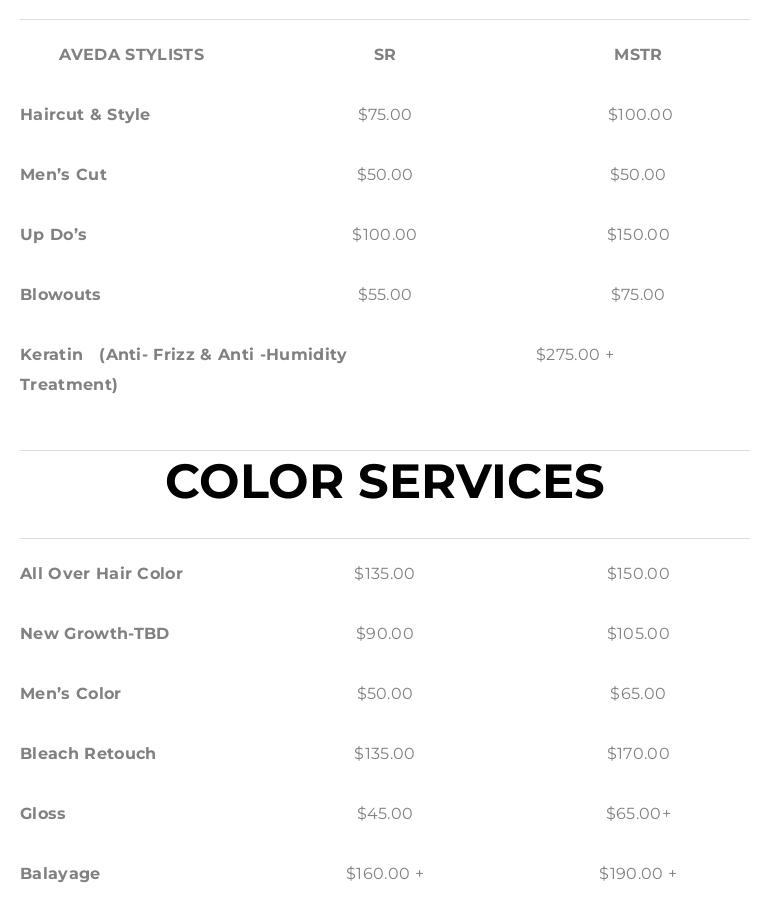Select the $45.00 SR Gloss price

point(384,813)
